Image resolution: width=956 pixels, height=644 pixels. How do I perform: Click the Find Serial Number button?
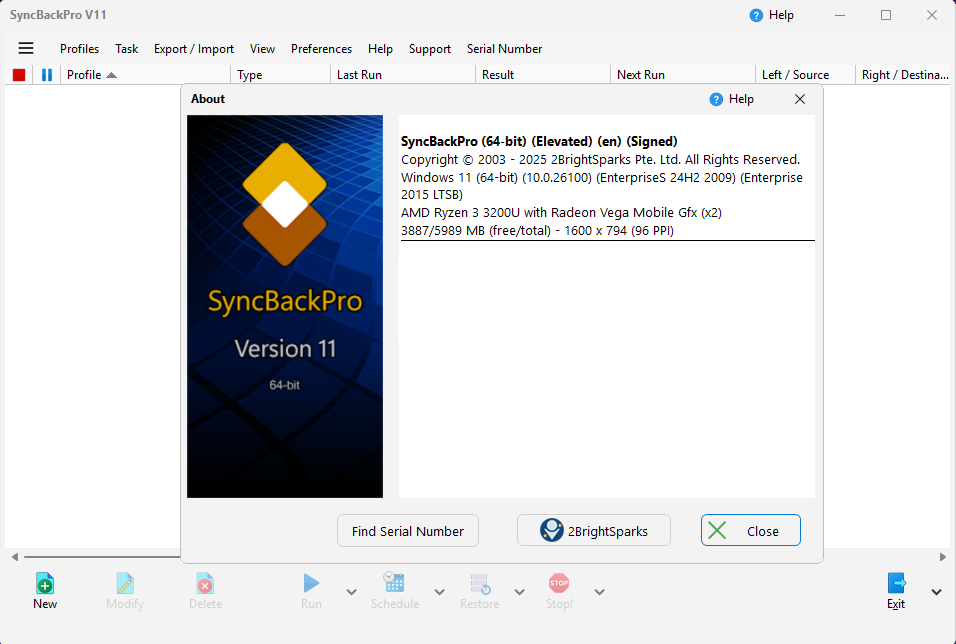(408, 531)
